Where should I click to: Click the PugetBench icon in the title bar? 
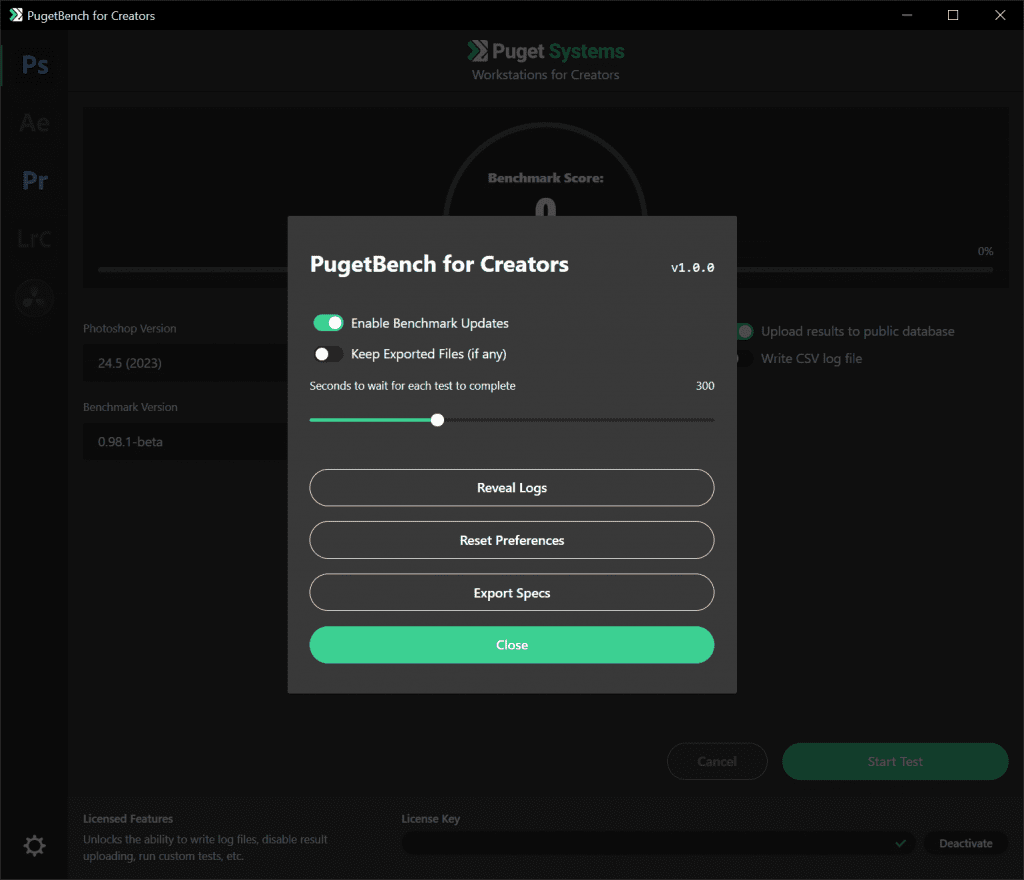14,15
